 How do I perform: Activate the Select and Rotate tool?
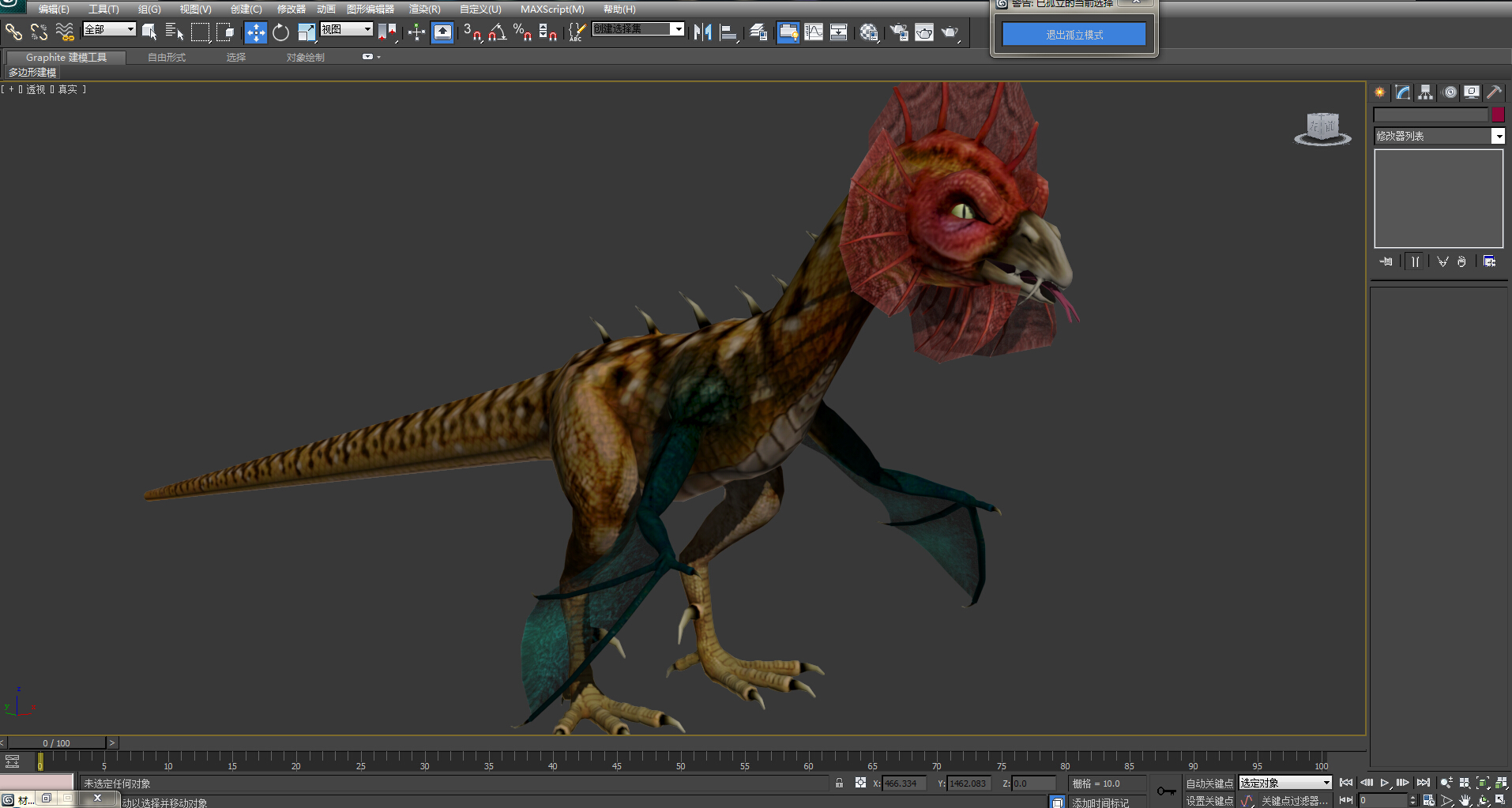coord(280,32)
